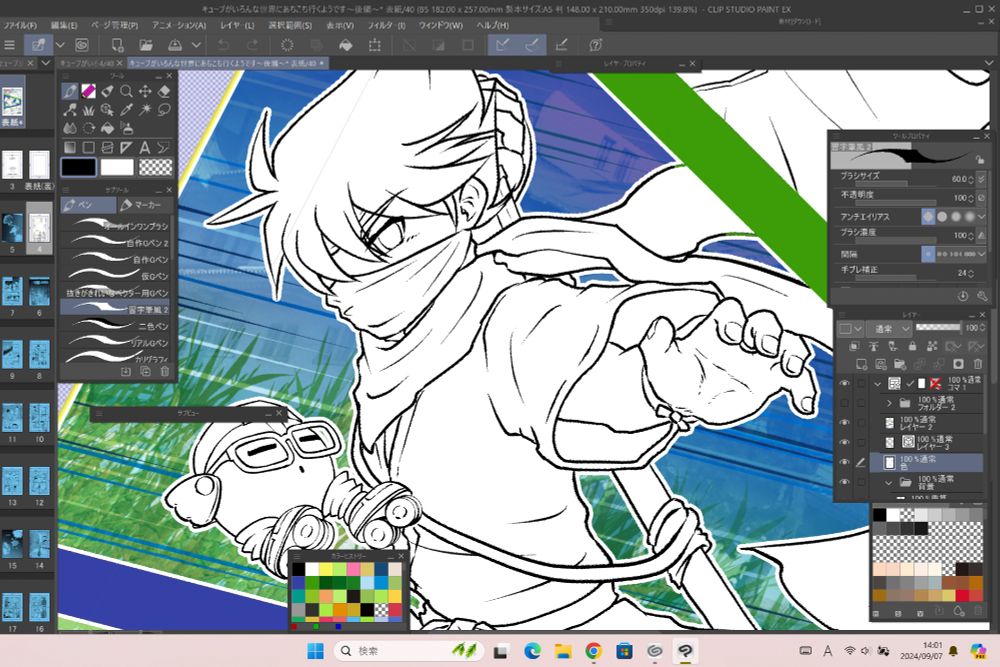1000x667 pixels.
Task: Toggle snap to ruler in command bar
Action: pyautogui.click(x=503, y=45)
